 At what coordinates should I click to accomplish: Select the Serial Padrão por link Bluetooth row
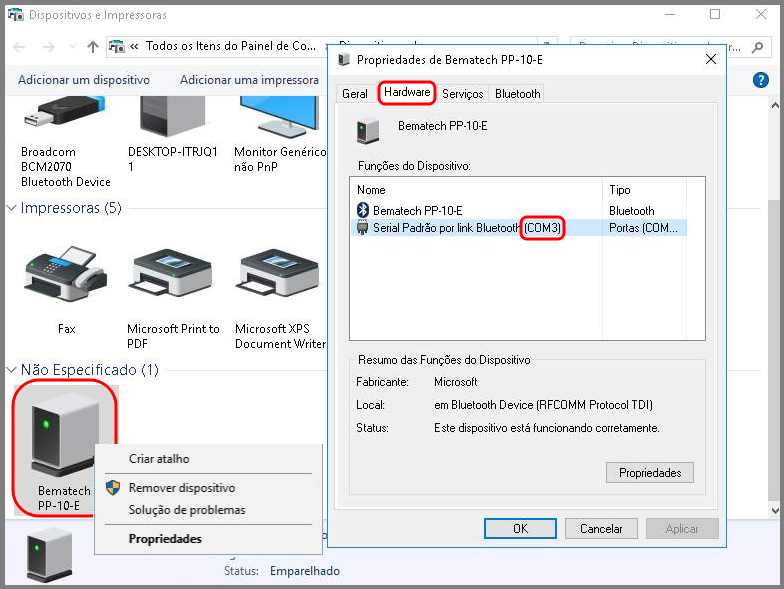click(440, 228)
